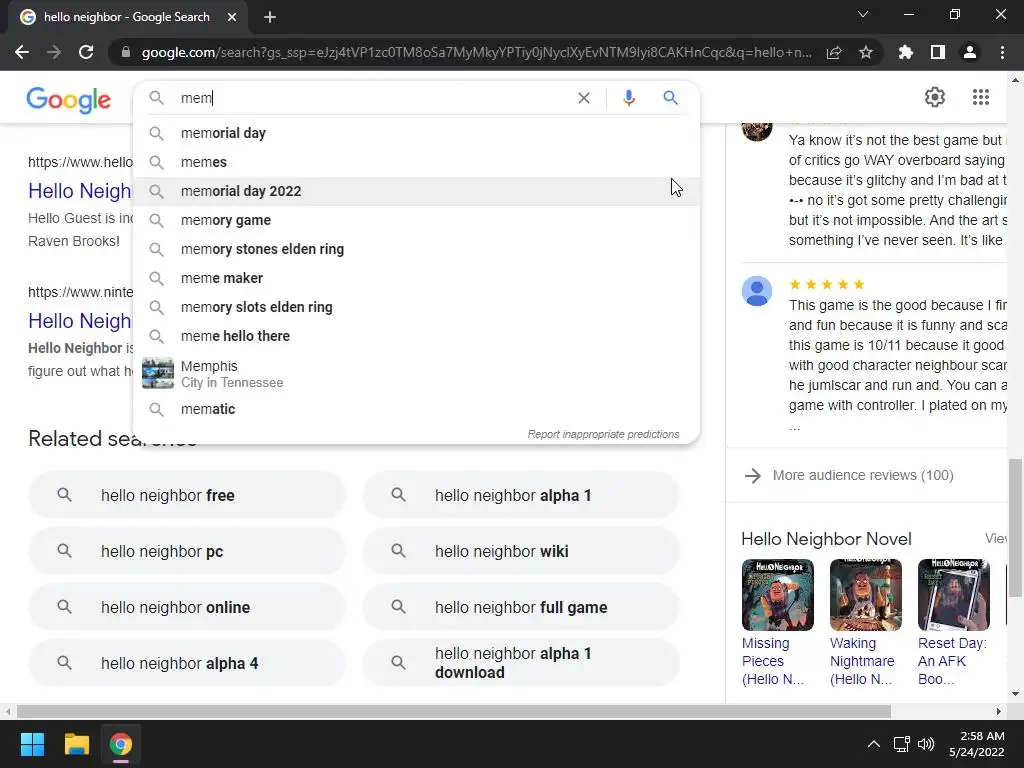This screenshot has width=1024, height=768.
Task: Show hidden system tray icons chevron
Action: [x=873, y=744]
